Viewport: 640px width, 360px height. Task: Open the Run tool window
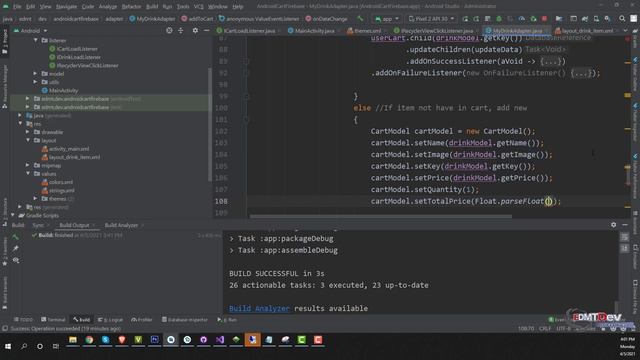tap(227, 320)
